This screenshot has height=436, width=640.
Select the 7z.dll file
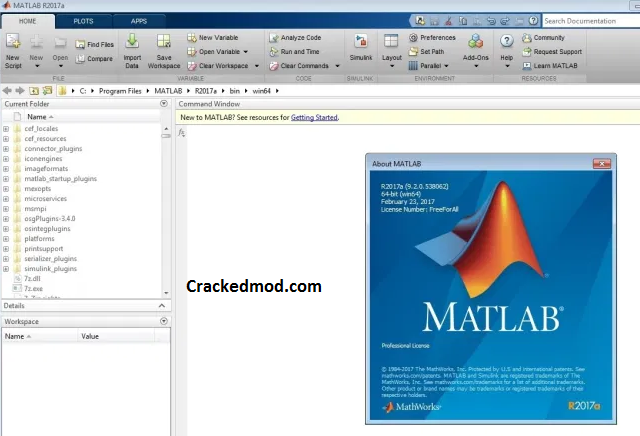[x=32, y=278]
